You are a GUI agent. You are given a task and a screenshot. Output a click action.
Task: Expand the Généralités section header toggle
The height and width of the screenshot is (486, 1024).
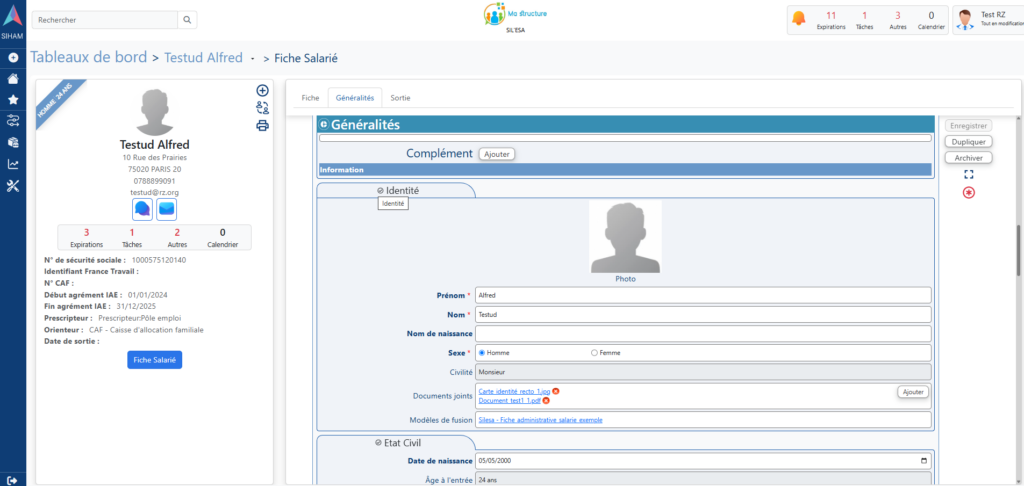tap(324, 125)
